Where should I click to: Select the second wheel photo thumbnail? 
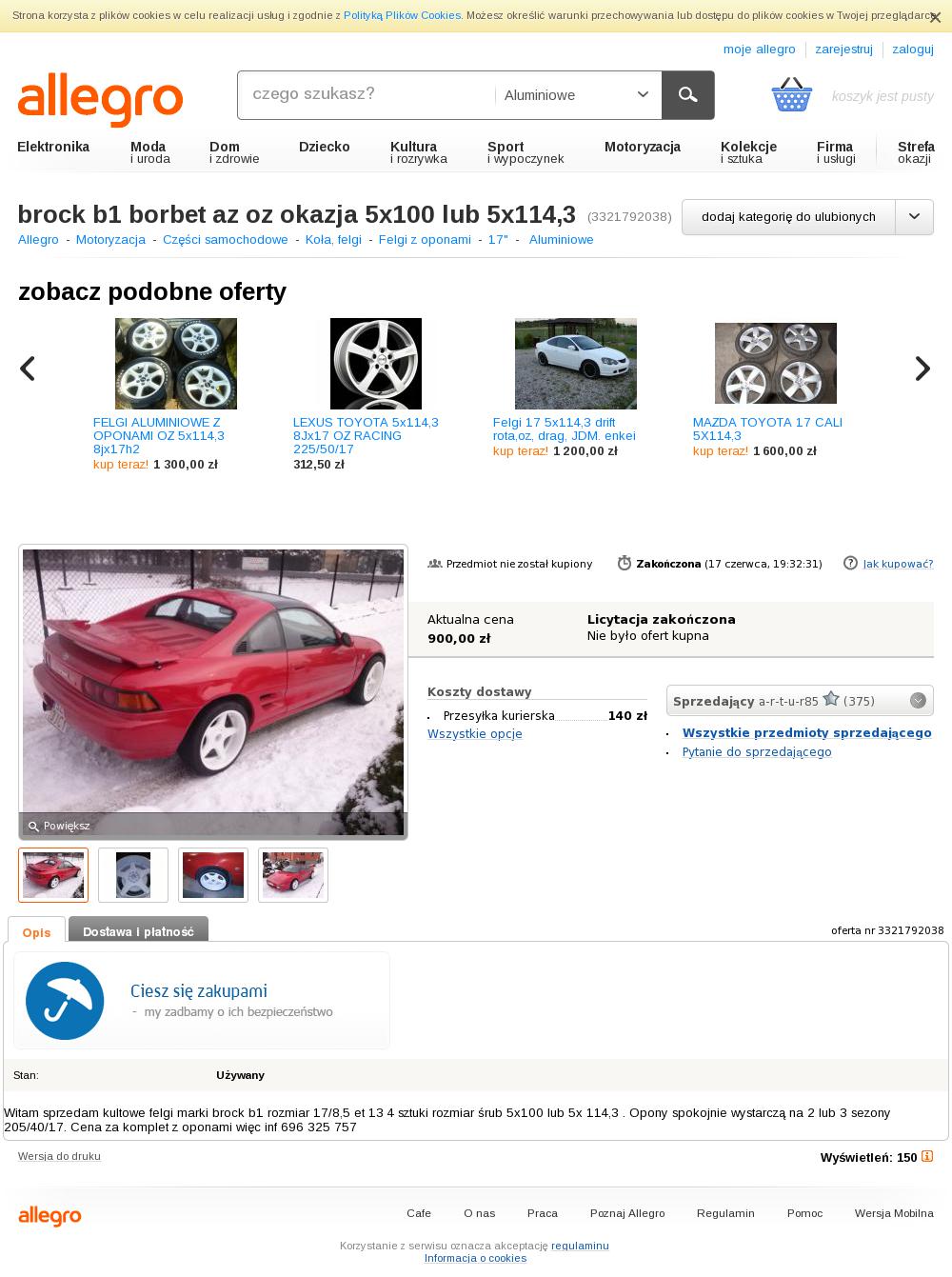133,875
